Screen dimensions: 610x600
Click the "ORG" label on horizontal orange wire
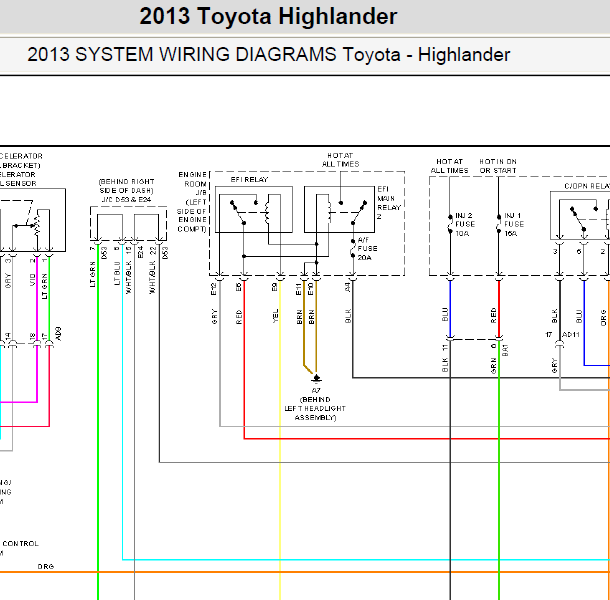pyautogui.click(x=46, y=567)
